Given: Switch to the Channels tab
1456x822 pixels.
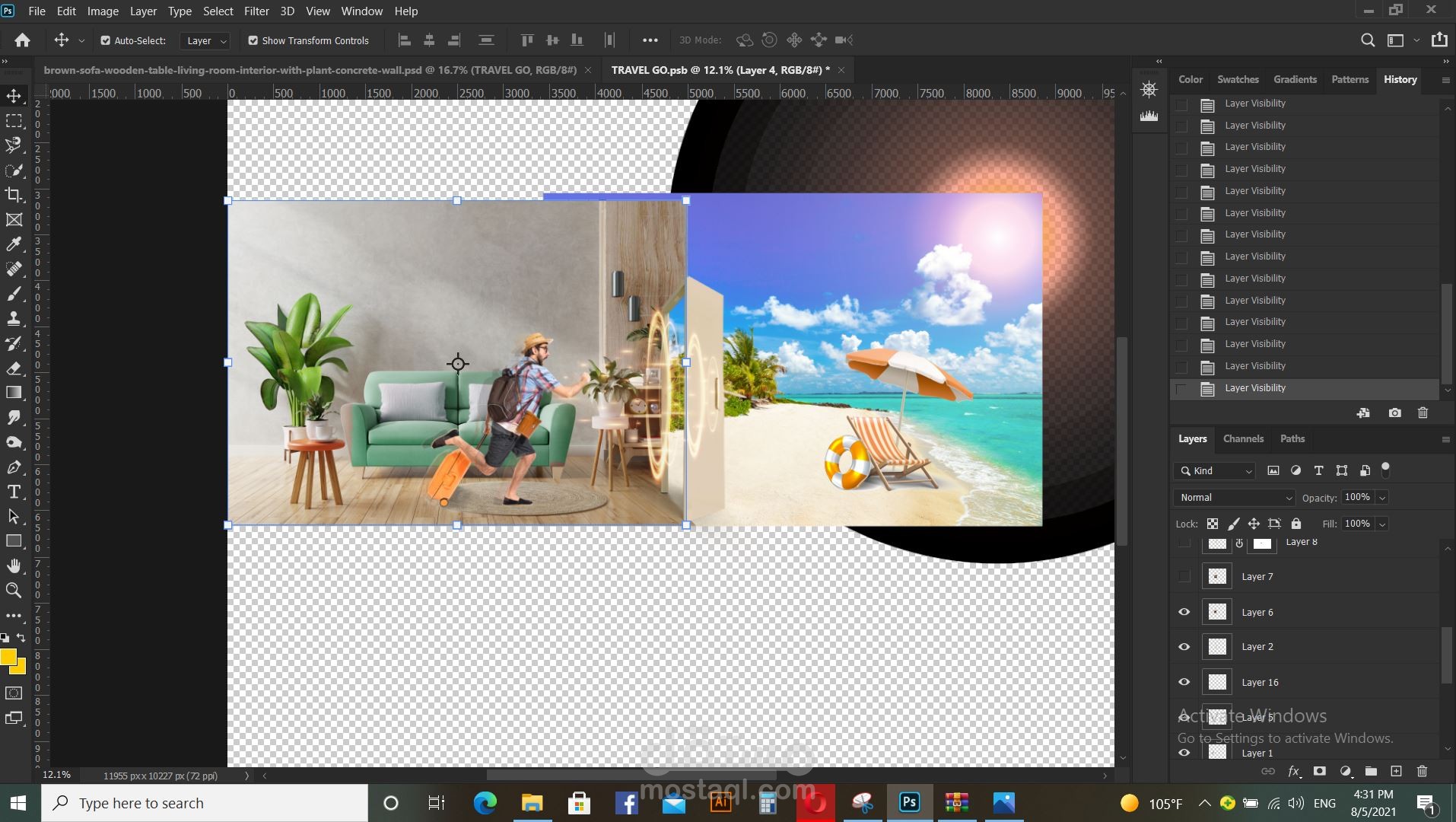Looking at the screenshot, I should (1243, 438).
